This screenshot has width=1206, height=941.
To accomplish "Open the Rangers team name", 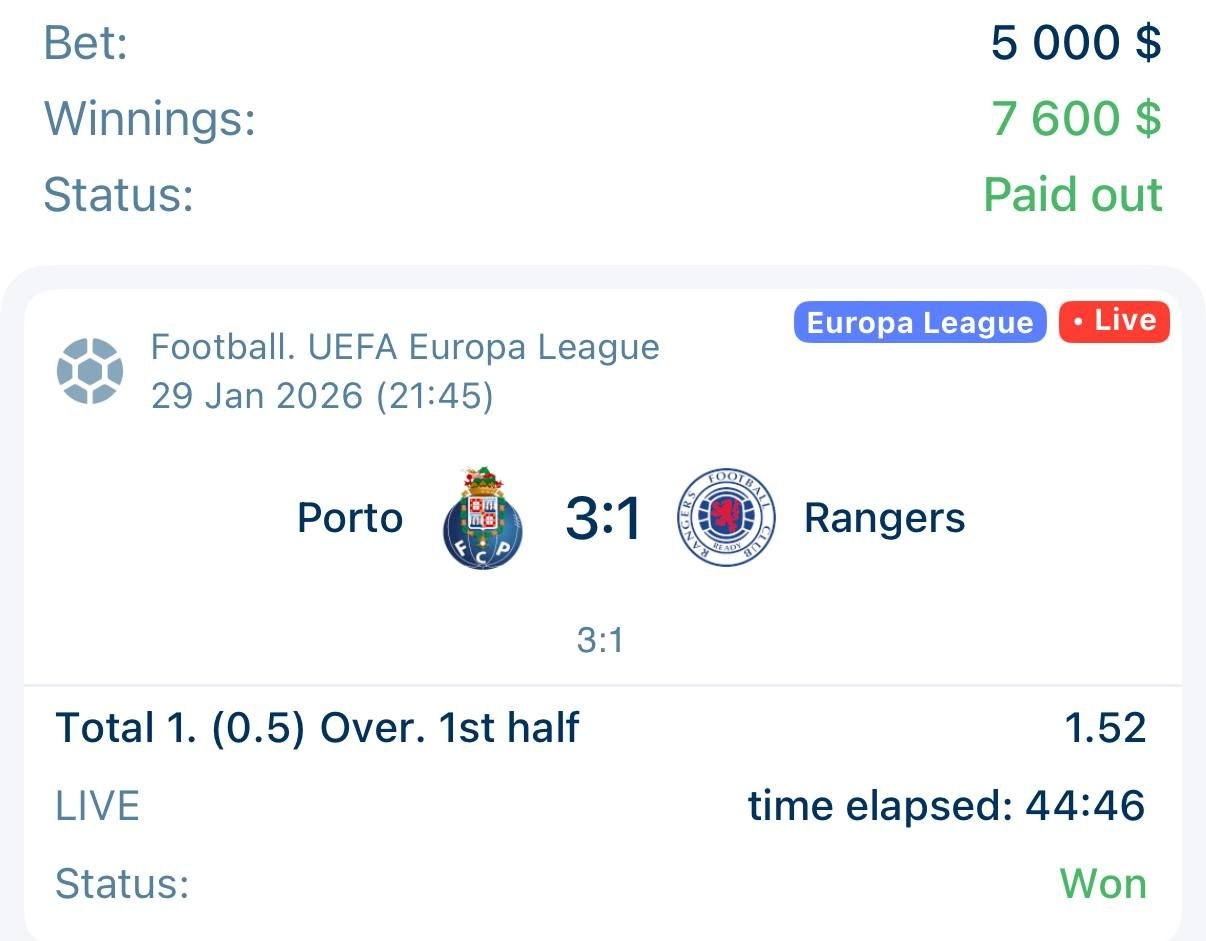I will point(885,519).
